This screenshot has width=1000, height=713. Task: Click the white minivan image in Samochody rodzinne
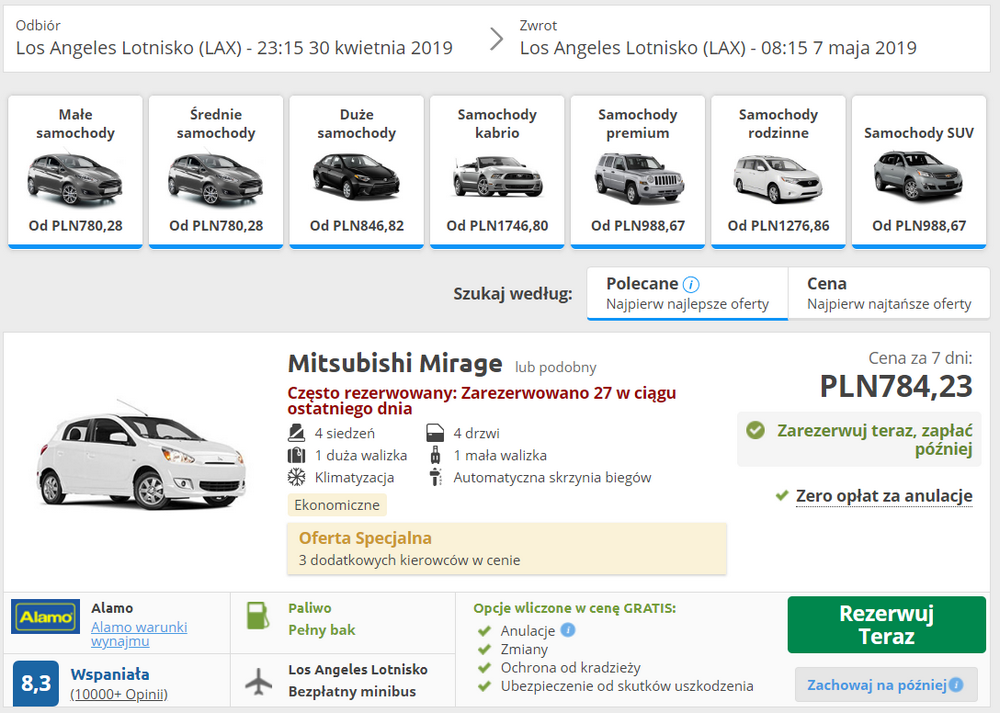coord(778,178)
